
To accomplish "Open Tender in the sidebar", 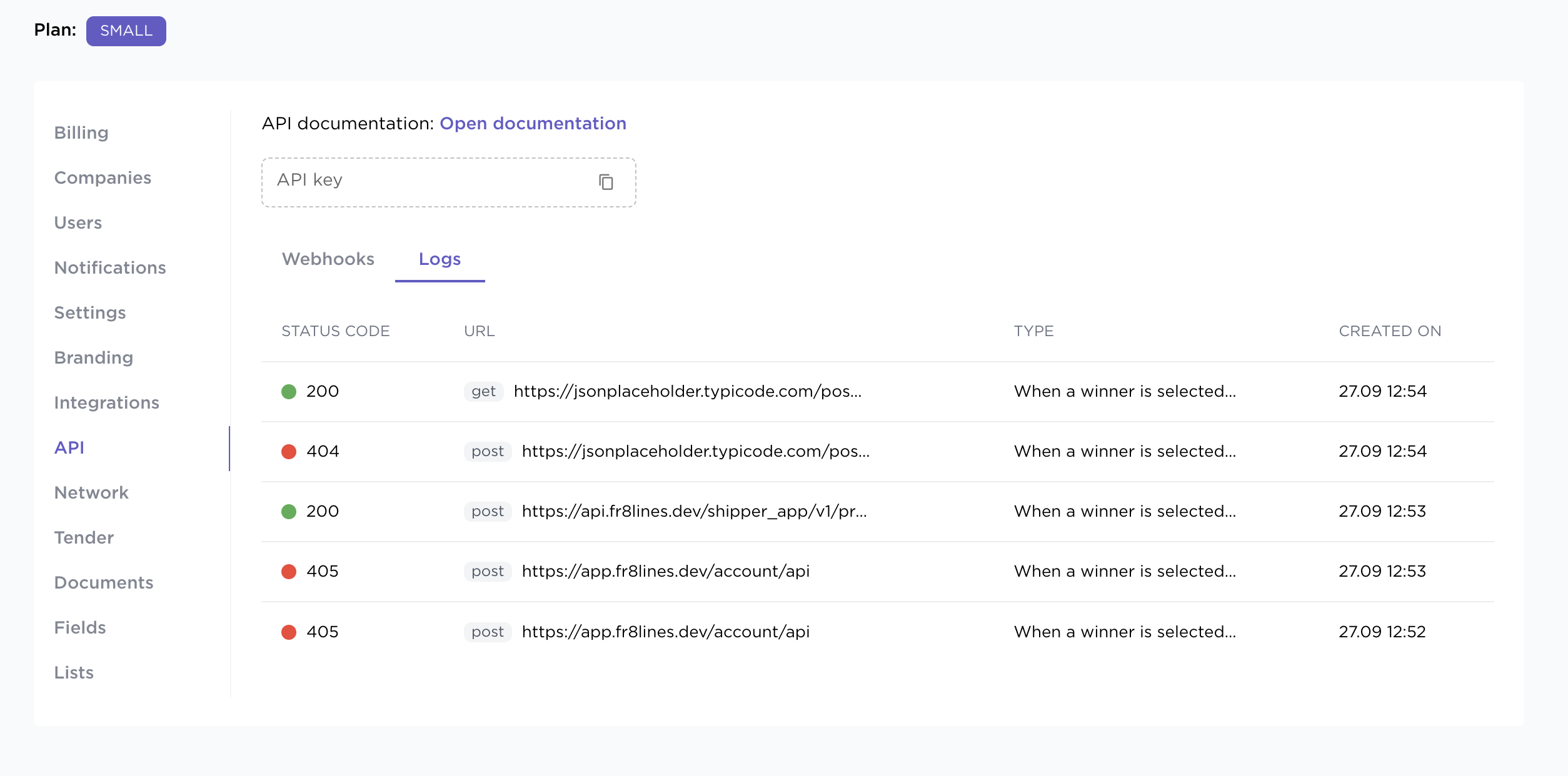I will coord(84,537).
